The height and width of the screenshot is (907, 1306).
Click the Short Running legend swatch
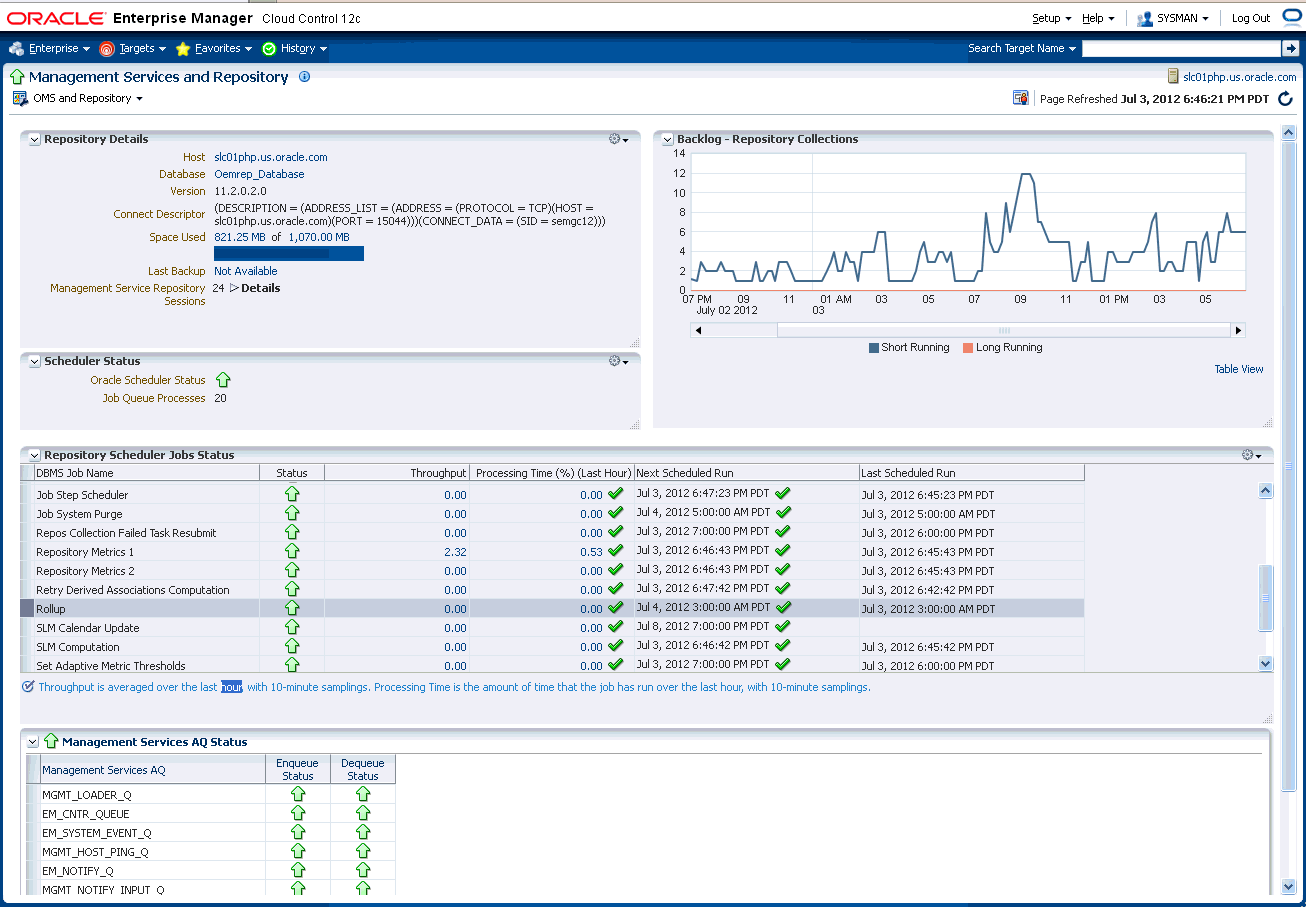click(874, 348)
